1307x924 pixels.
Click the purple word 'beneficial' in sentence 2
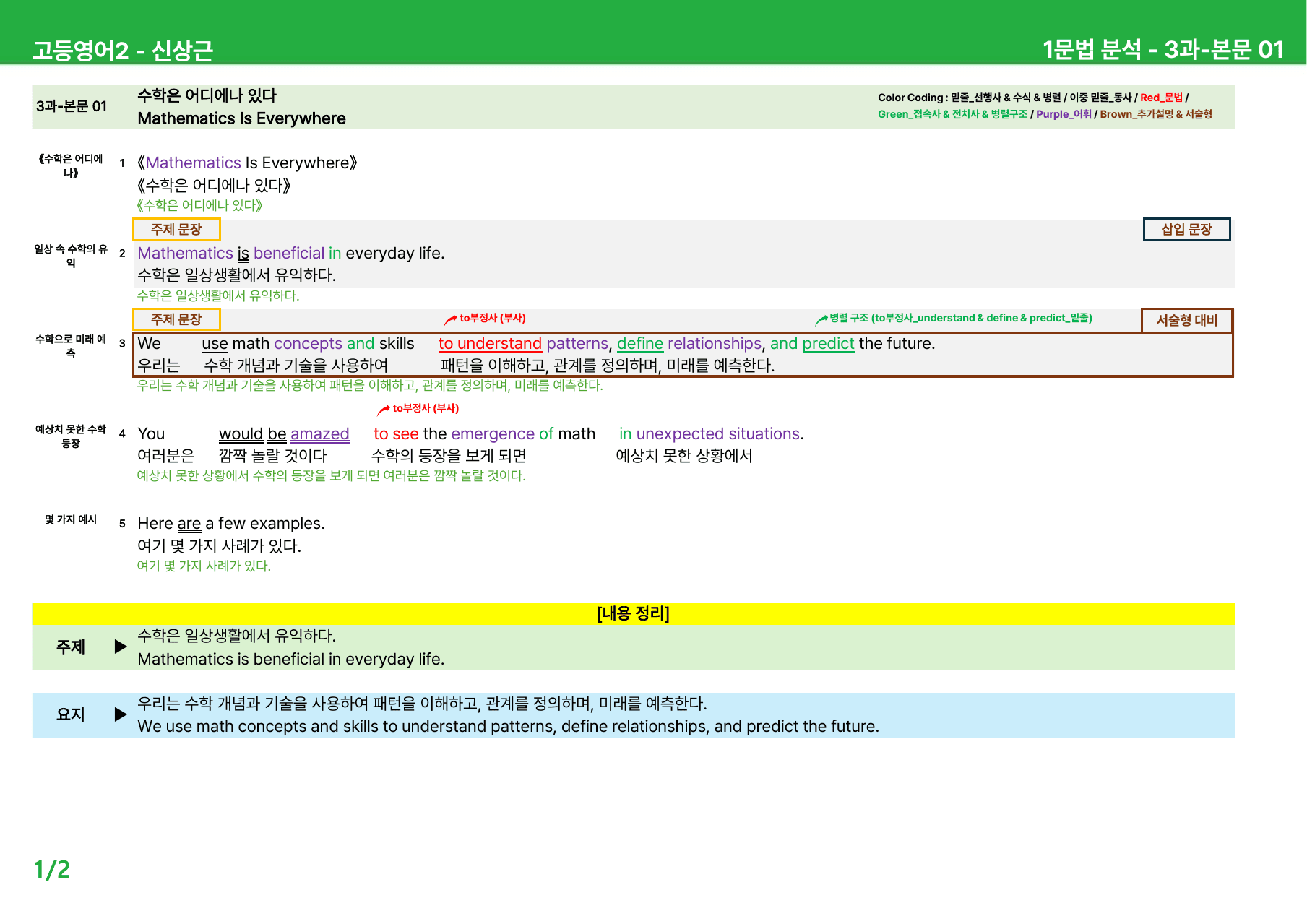(289, 254)
